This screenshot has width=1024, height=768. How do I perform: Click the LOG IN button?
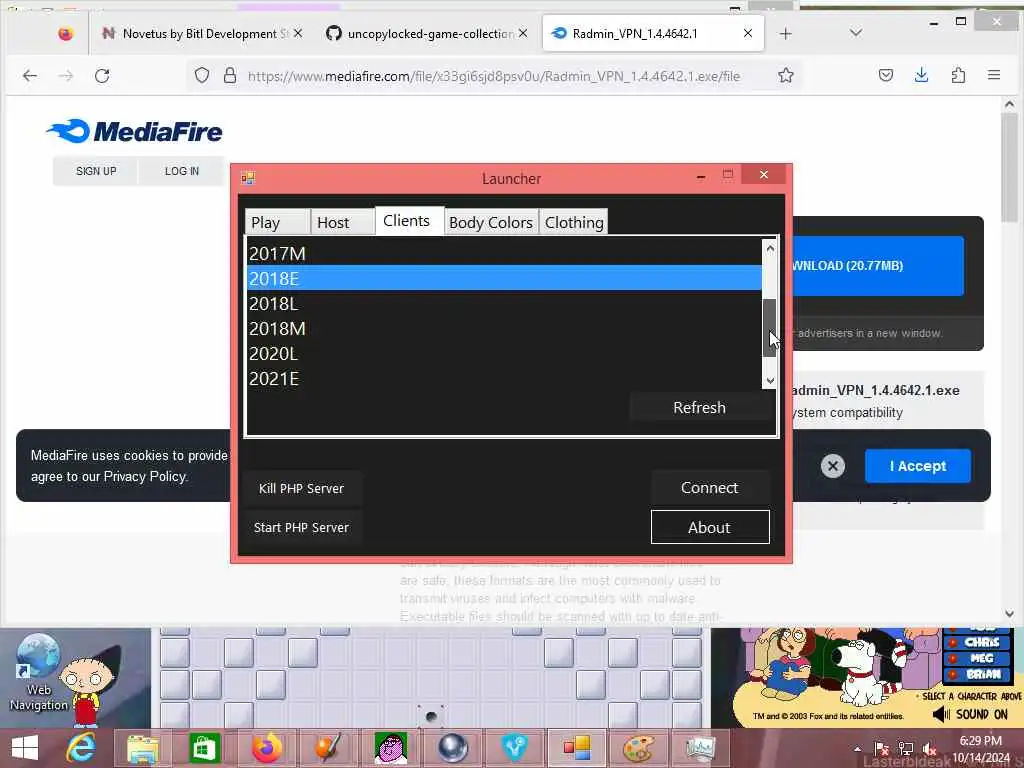[182, 171]
